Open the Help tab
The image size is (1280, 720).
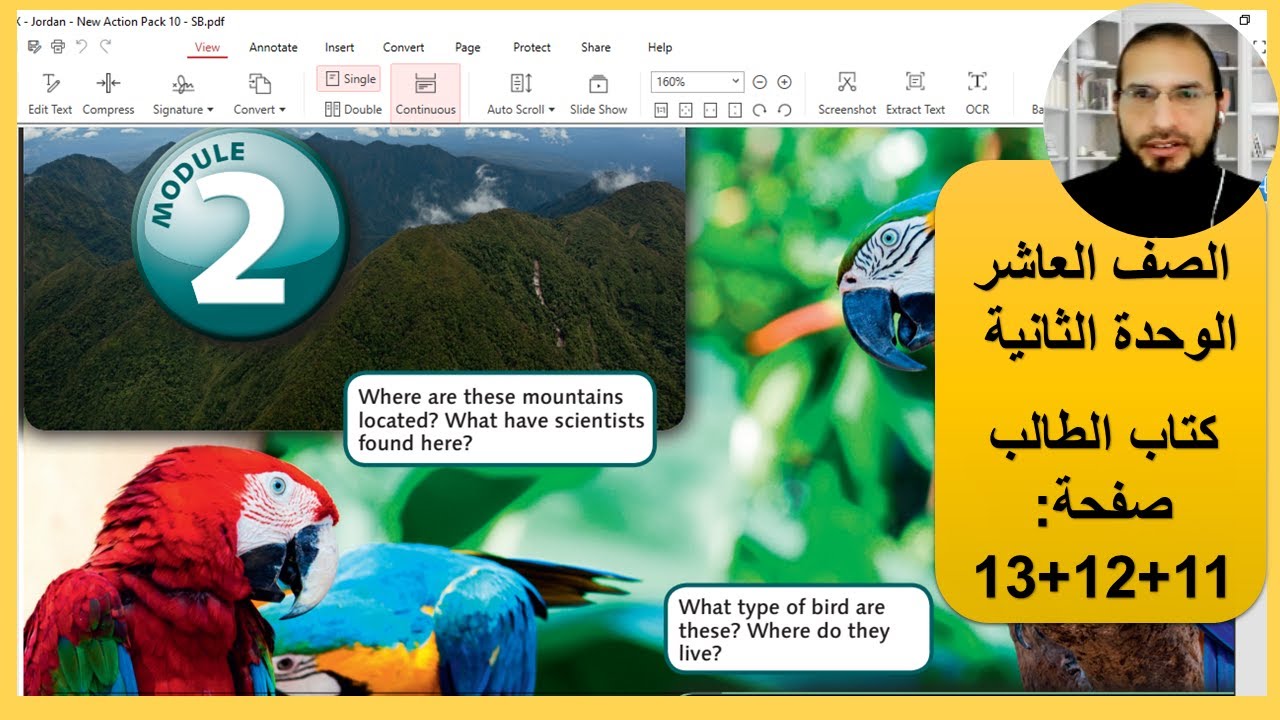click(x=660, y=47)
